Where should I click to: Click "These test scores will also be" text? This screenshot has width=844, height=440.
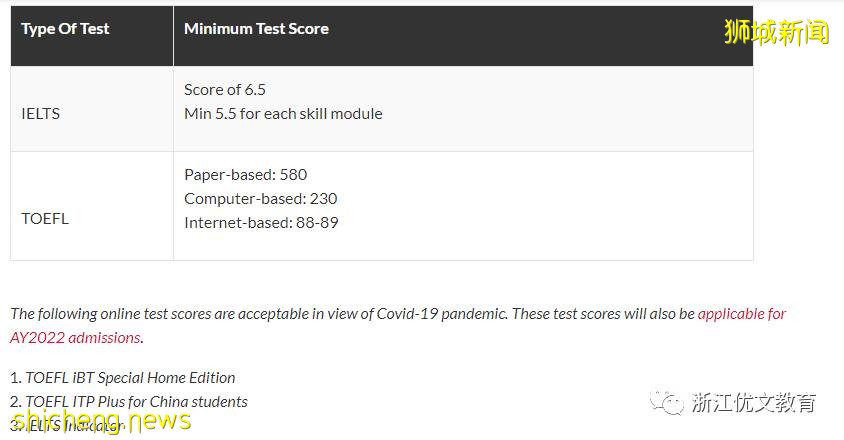coord(603,314)
